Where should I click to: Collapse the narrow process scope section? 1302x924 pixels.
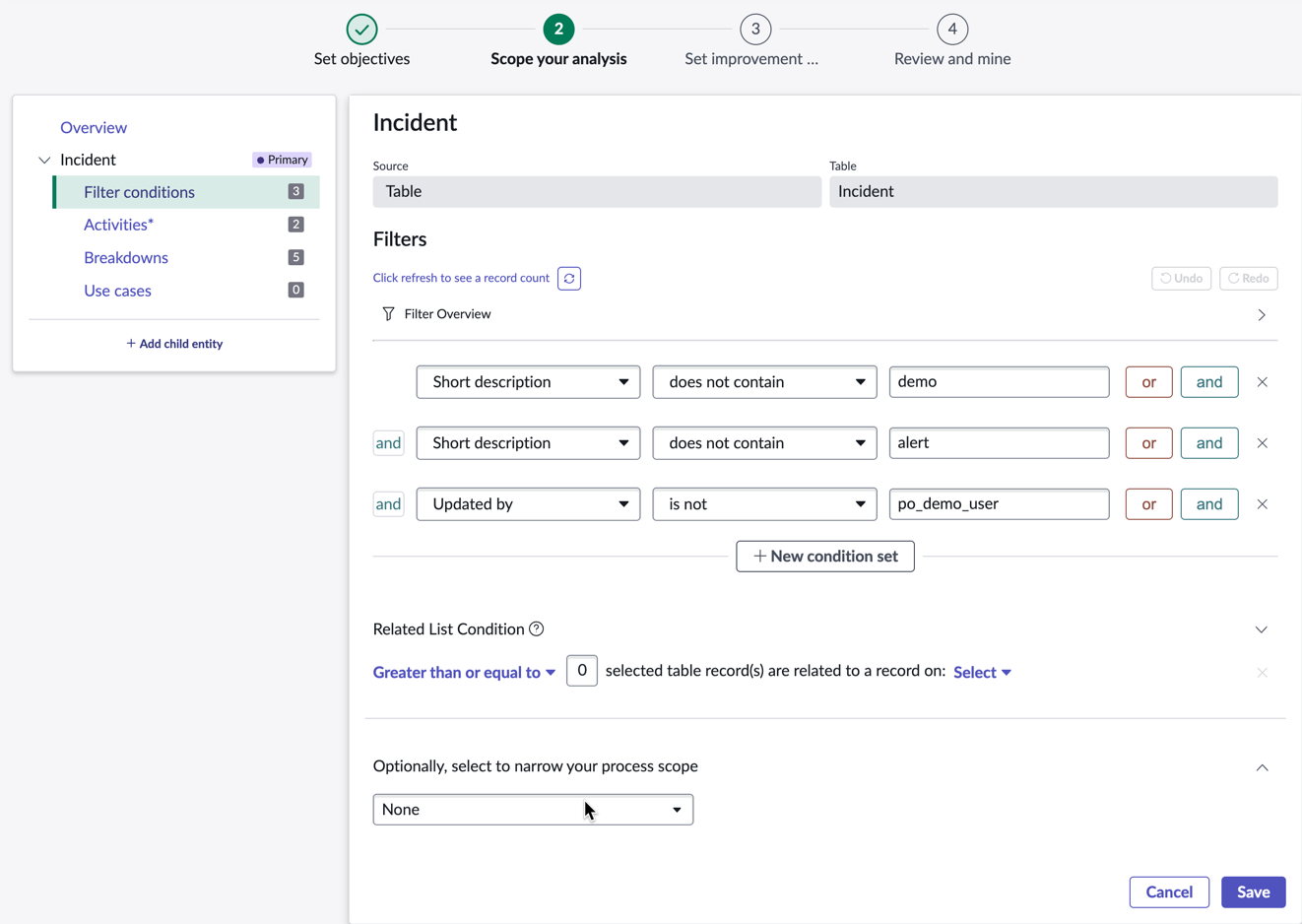1262,767
